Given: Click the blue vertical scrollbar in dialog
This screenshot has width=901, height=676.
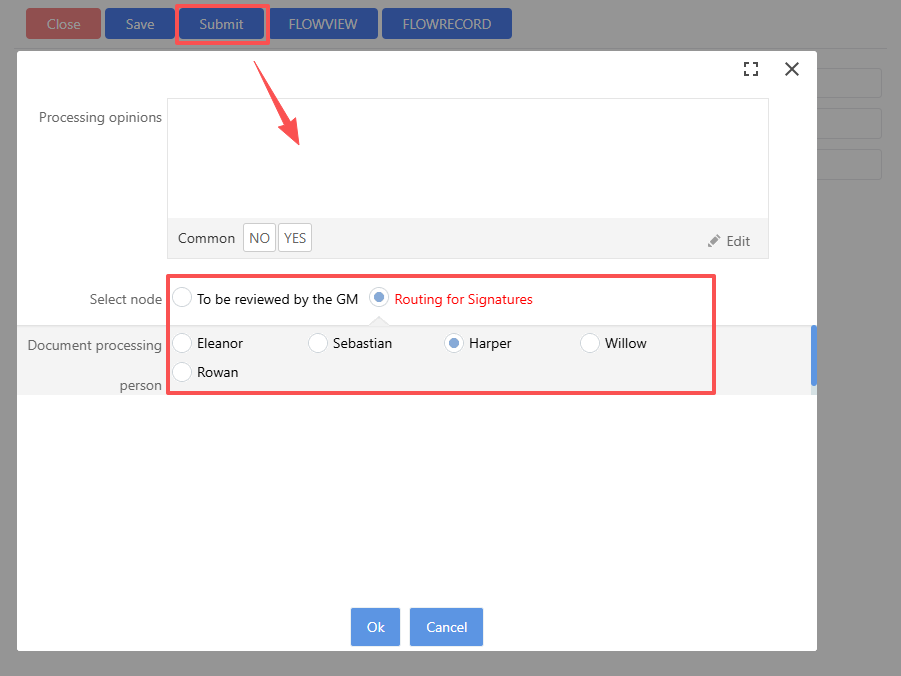Looking at the screenshot, I should 813,355.
